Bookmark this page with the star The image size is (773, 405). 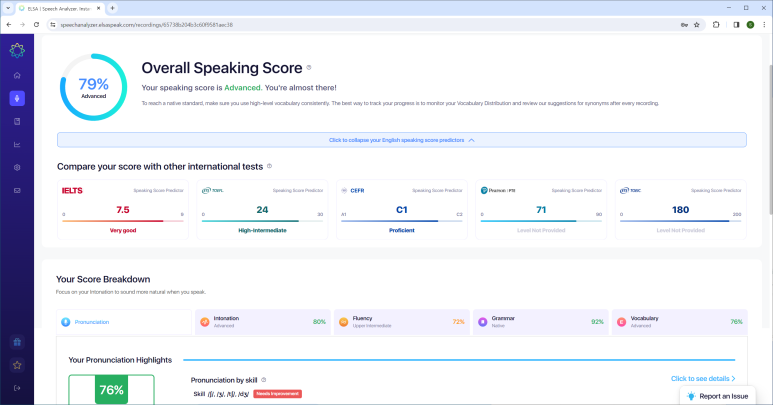(x=697, y=25)
